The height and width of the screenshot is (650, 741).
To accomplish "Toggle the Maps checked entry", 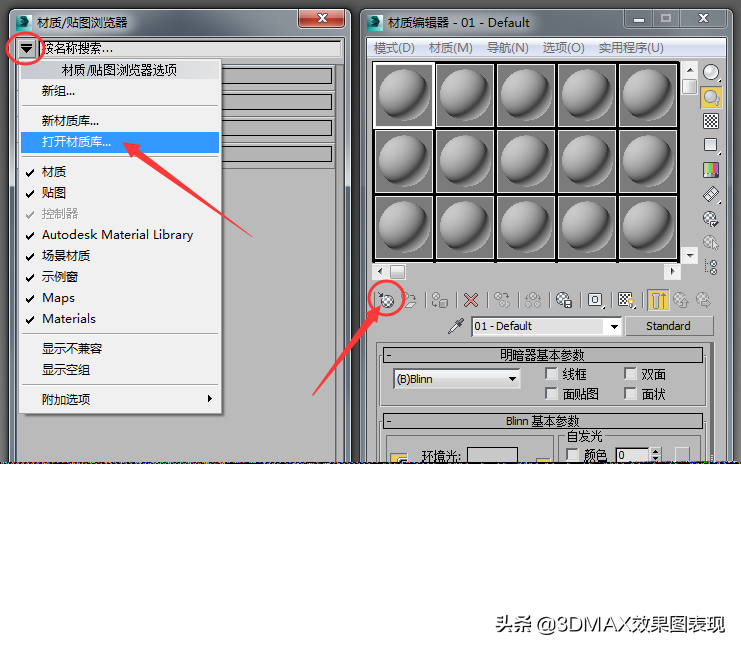I will [x=120, y=298].
